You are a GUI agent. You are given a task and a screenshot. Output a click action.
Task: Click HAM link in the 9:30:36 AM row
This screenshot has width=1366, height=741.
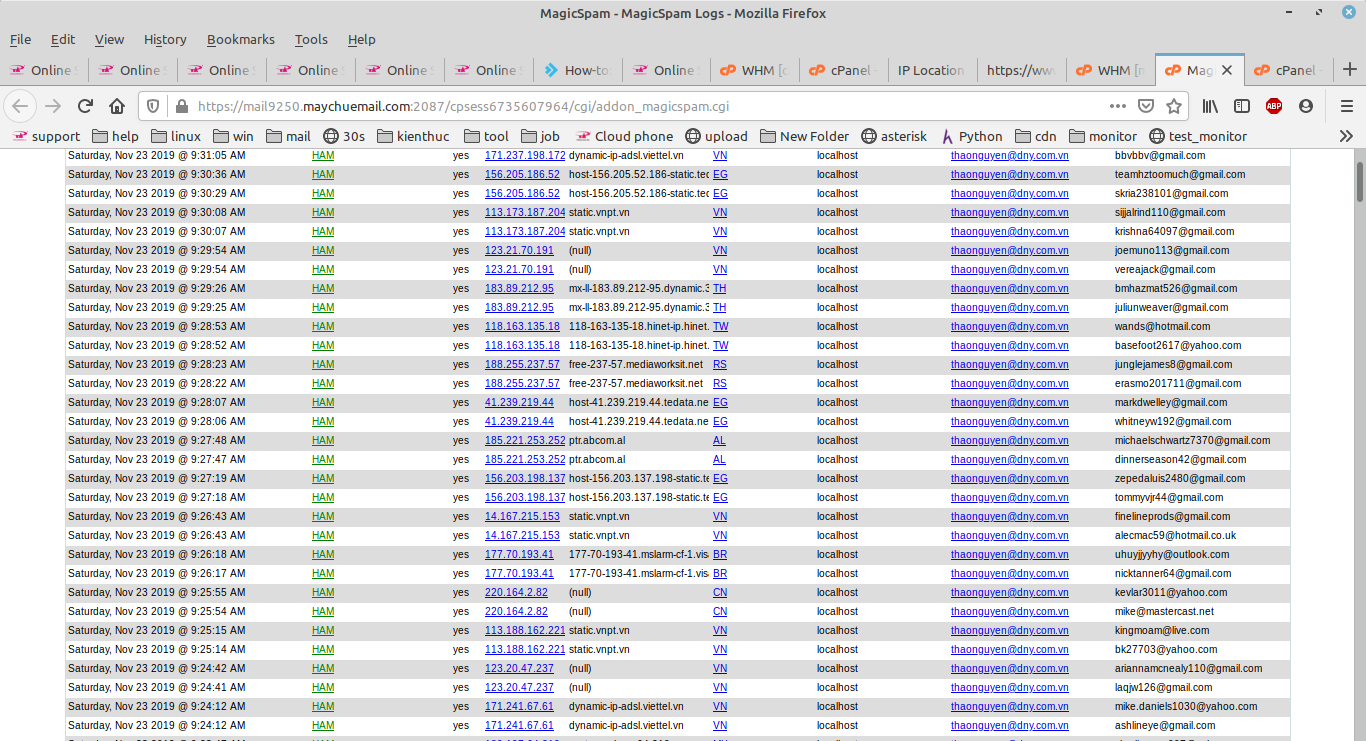323,174
